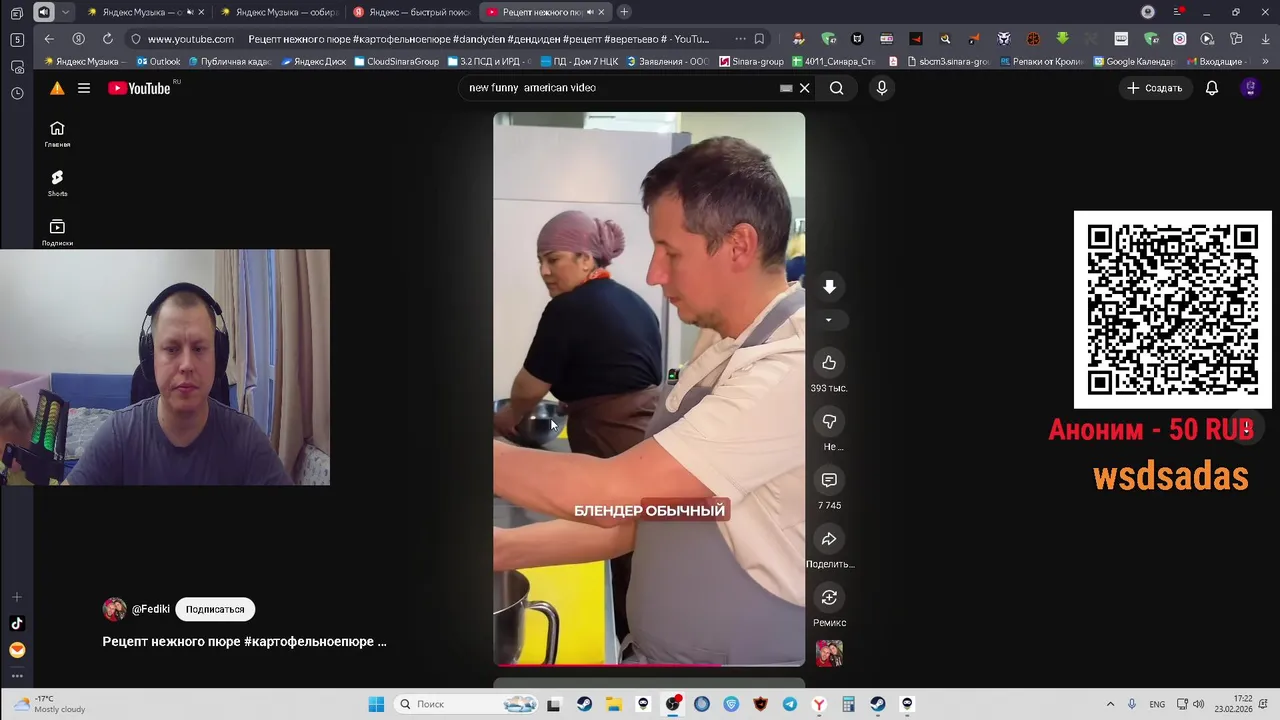Open the account avatar menu
The height and width of the screenshot is (720, 1280).
(x=1249, y=88)
